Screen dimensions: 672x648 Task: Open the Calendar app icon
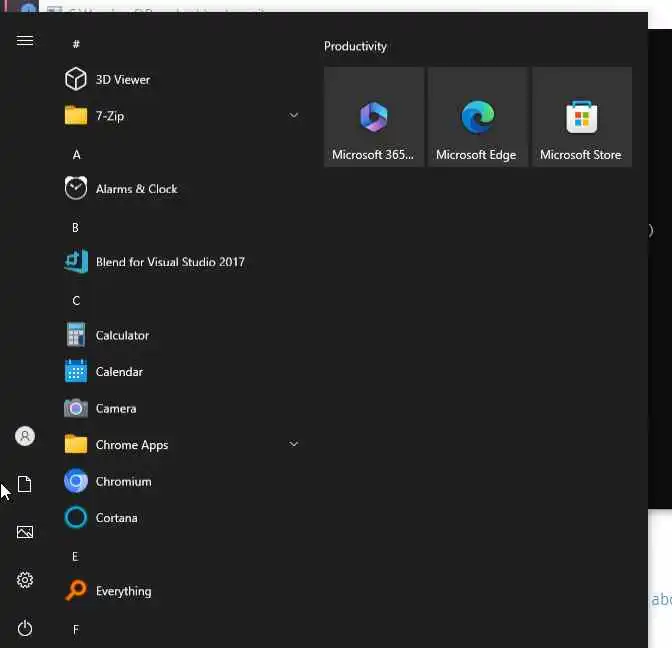pyautogui.click(x=76, y=371)
